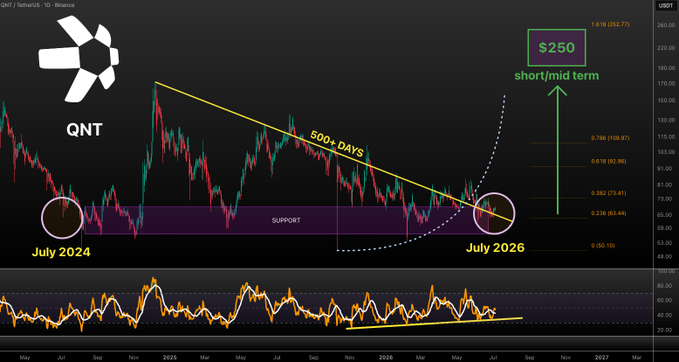Viewport: 679px width, 362px height.
Task: Click the 2026 time axis label
Action: pyautogui.click(x=386, y=358)
